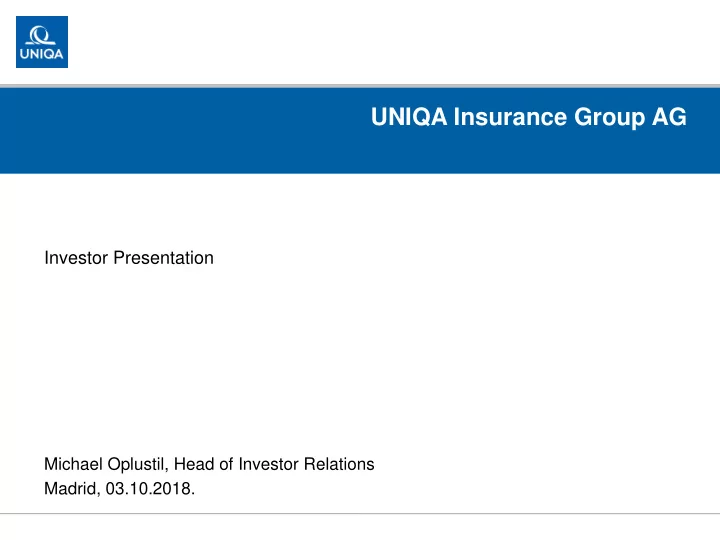
Task: Click the date 03.10.2018
Action: (149, 488)
